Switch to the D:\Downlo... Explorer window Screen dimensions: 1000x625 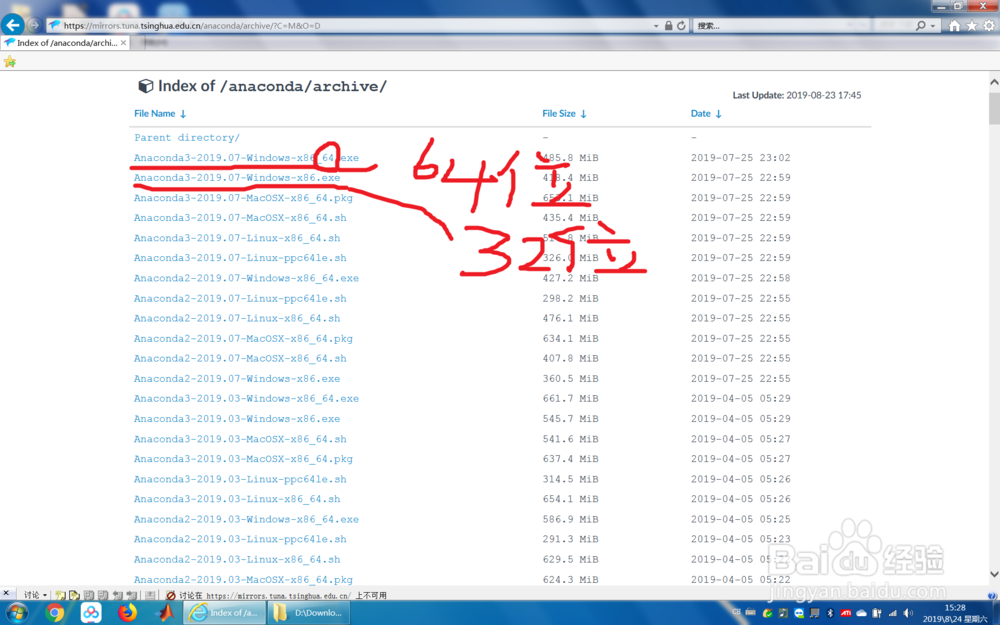[308, 613]
